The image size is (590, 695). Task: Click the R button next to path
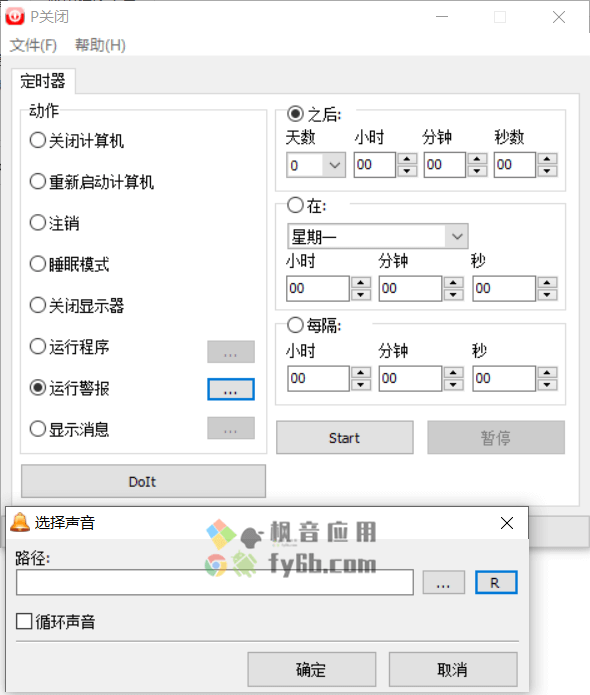tap(496, 582)
